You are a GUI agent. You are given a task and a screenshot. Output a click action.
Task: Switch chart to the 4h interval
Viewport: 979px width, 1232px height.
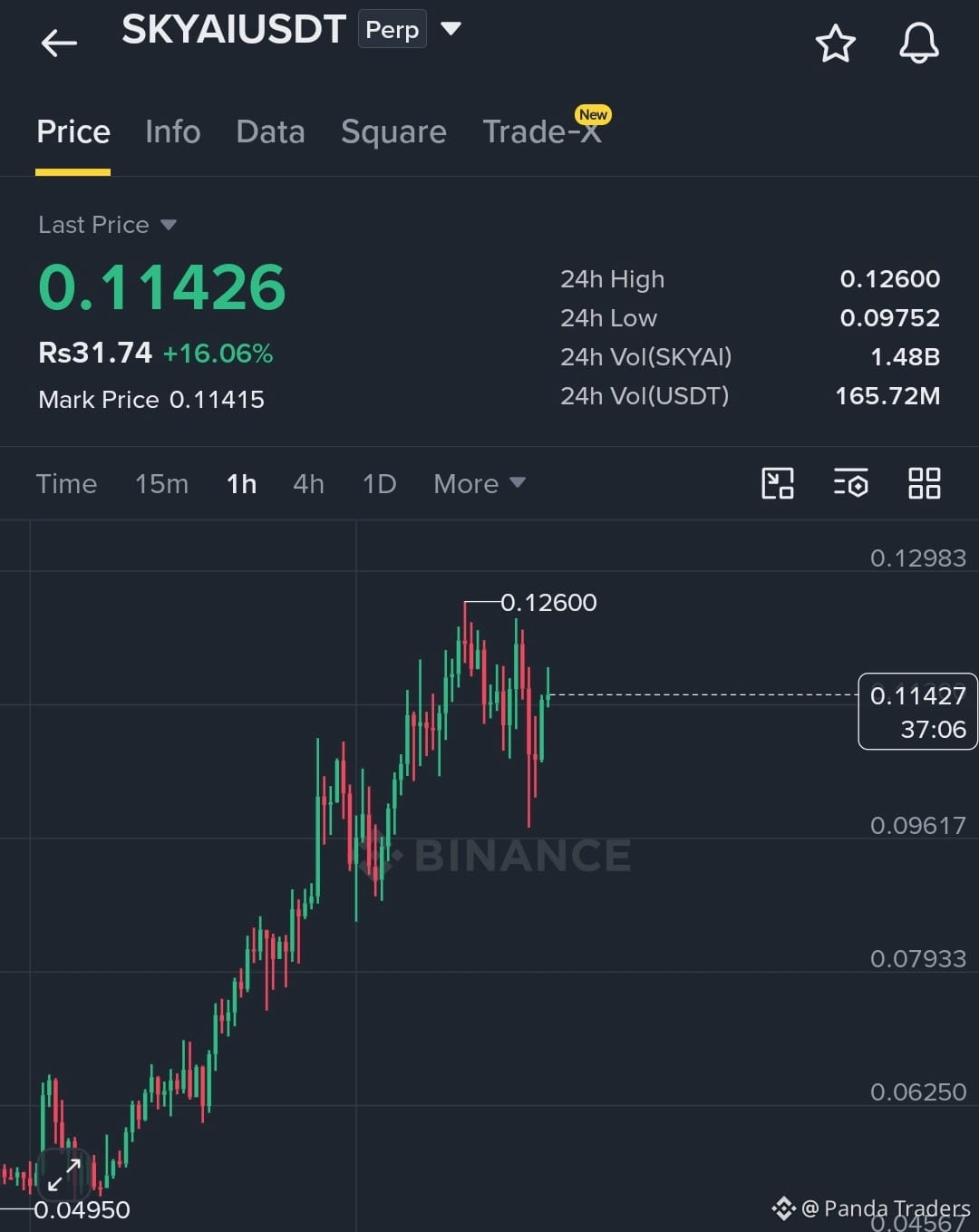[x=308, y=484]
